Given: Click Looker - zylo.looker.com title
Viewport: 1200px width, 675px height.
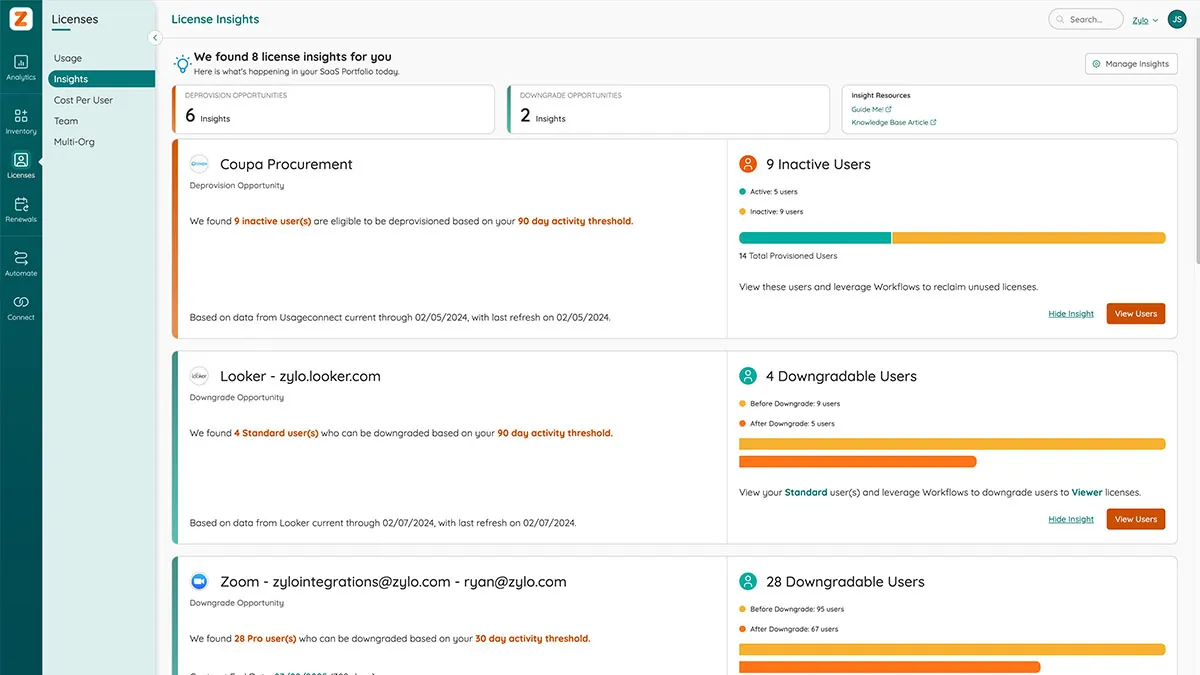Looking at the screenshot, I should (x=300, y=376).
